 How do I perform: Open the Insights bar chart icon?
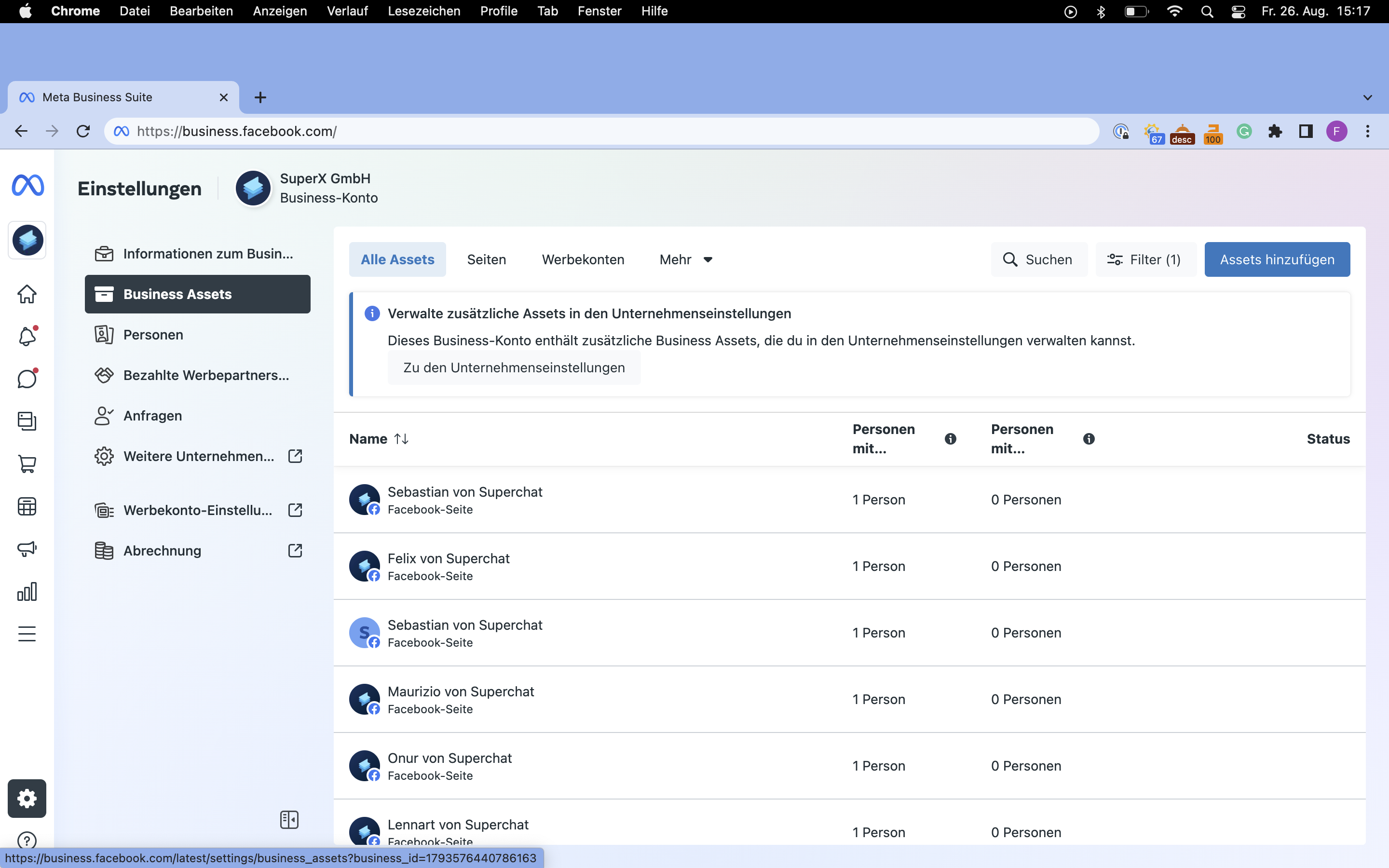pos(27,591)
